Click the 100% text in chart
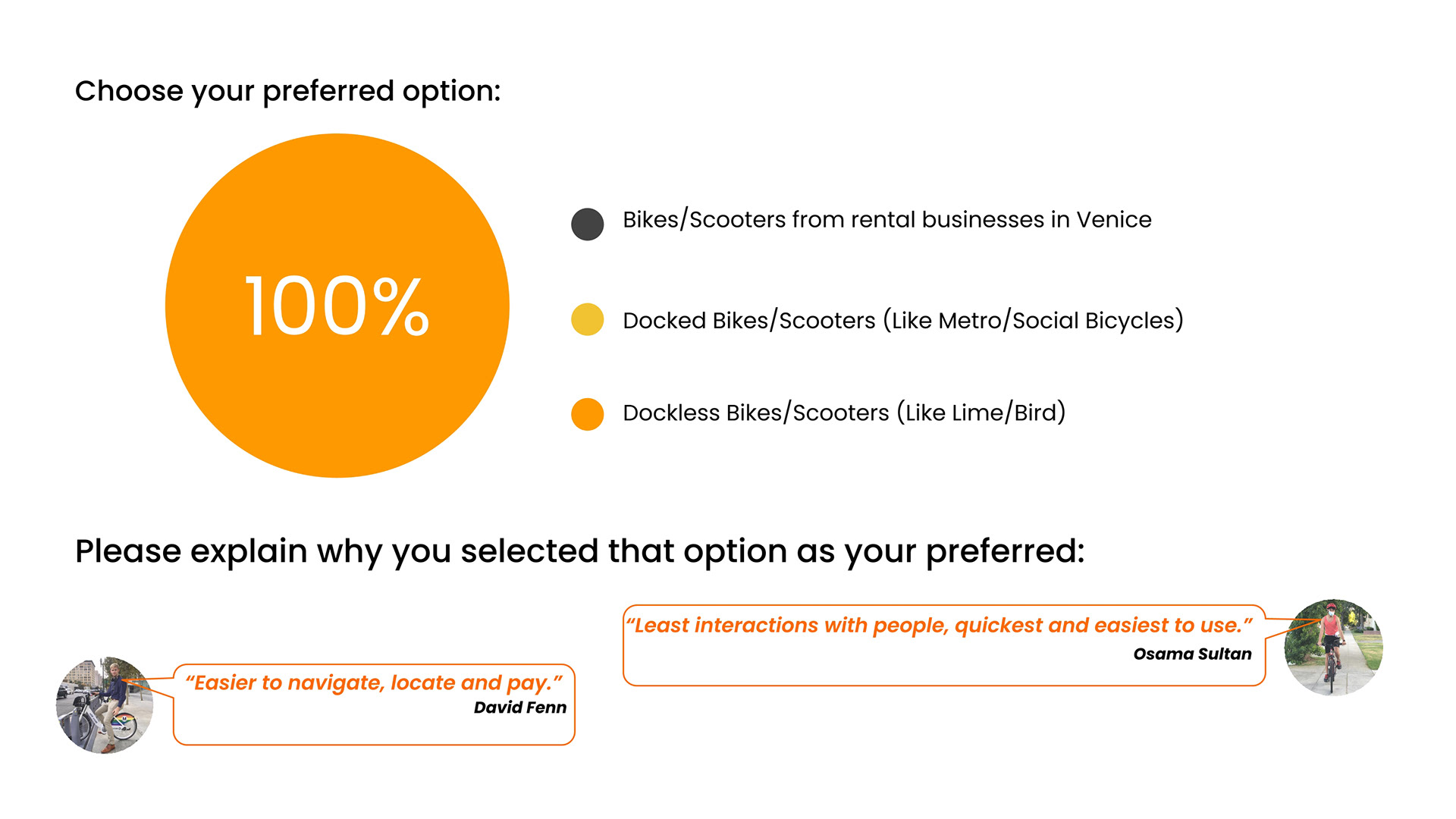This screenshot has height=819, width=1456. pyautogui.click(x=337, y=306)
